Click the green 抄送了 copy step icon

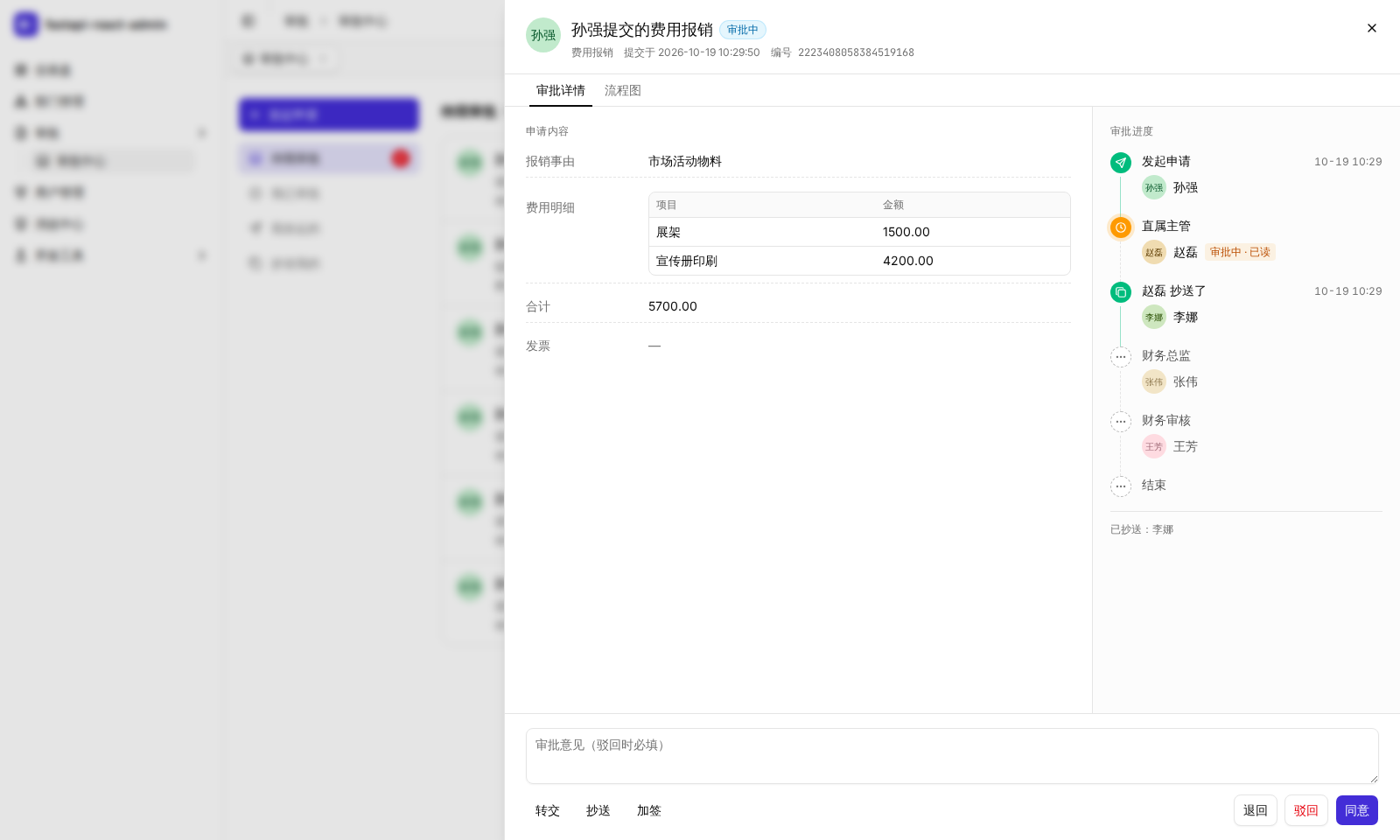pyautogui.click(x=1121, y=292)
